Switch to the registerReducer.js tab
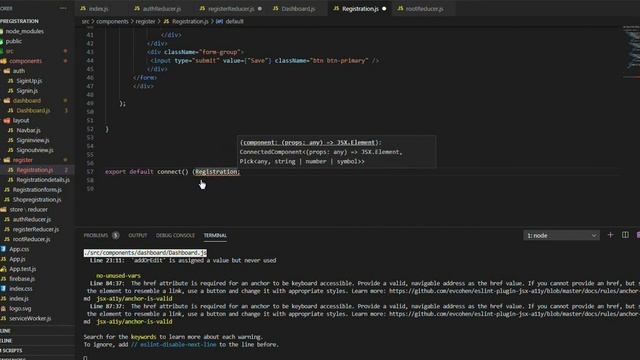The image size is (640, 360). point(231,9)
